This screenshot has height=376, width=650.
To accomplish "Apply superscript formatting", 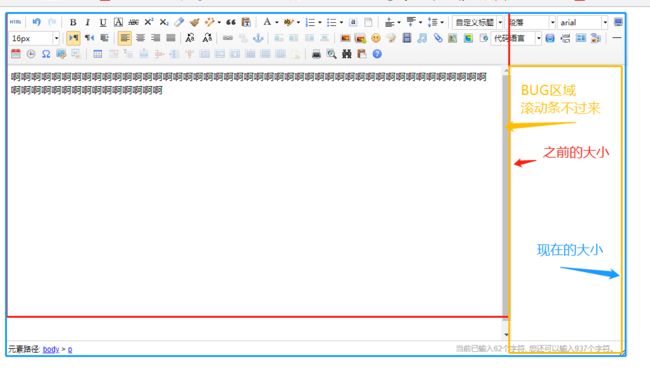I will click(149, 22).
